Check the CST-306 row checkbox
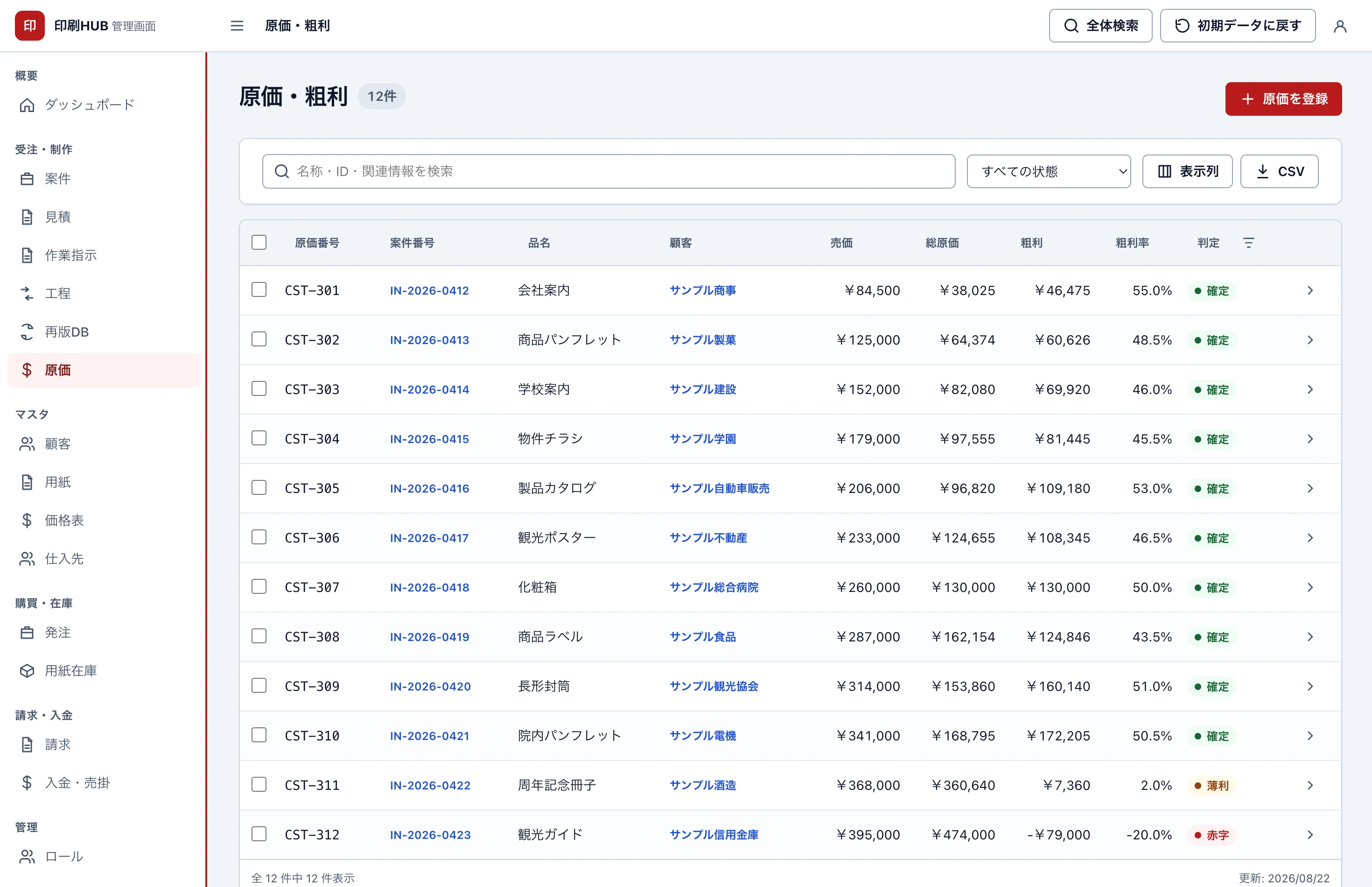Image resolution: width=1372 pixels, height=887 pixels. (x=259, y=537)
